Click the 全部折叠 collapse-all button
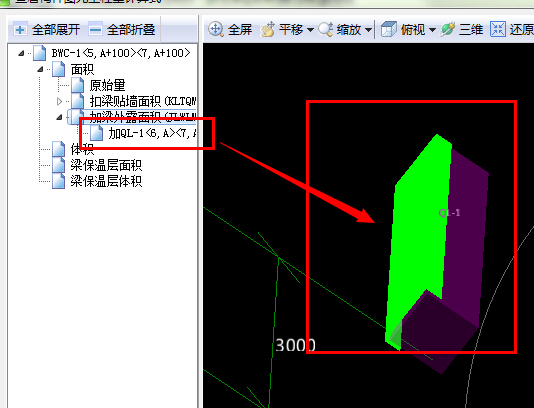The height and width of the screenshot is (408, 534). (122, 30)
